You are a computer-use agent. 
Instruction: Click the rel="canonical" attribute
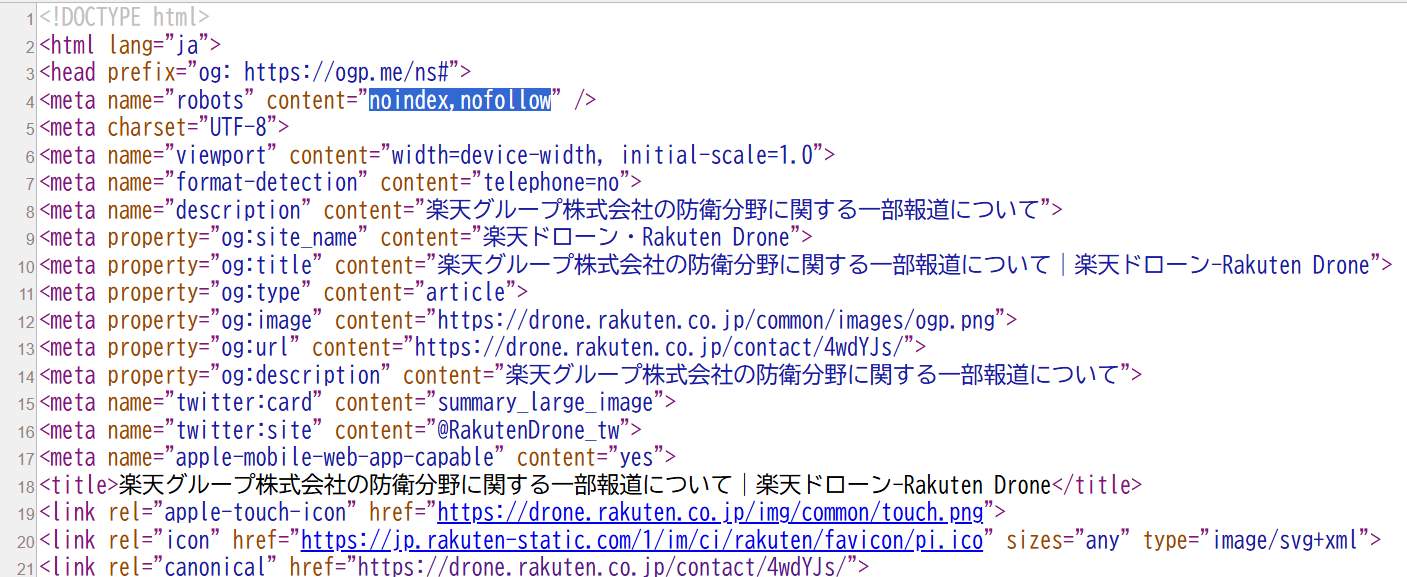click(192, 568)
